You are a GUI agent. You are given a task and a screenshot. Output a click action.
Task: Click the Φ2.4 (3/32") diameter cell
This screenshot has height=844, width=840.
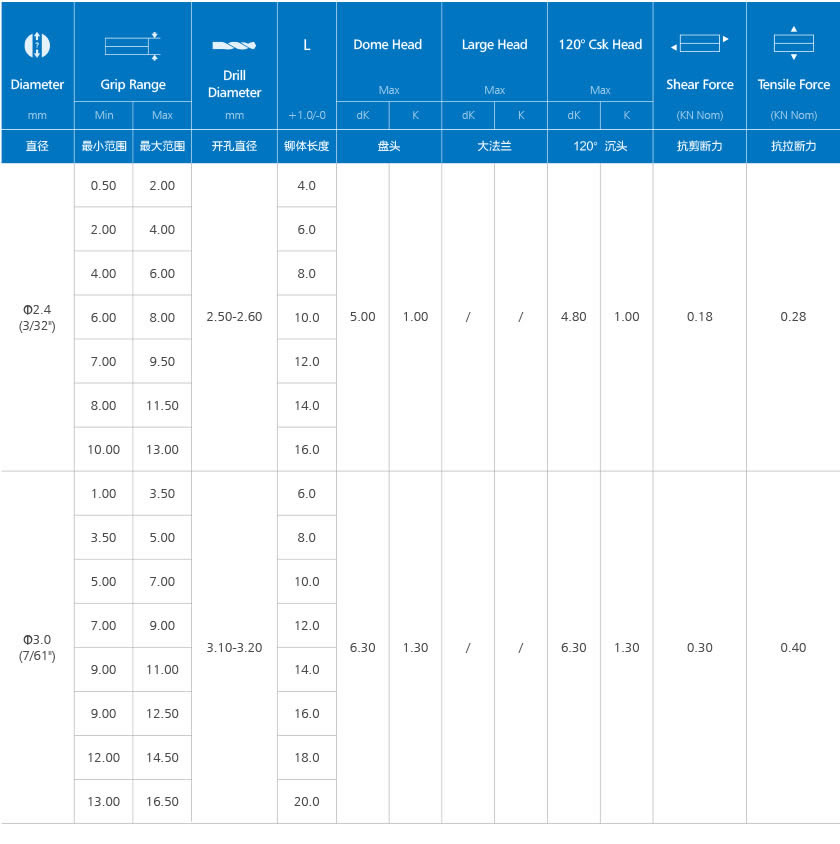[37, 317]
